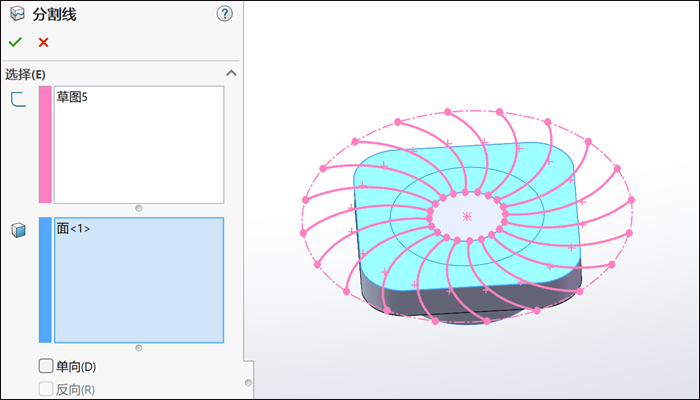Click the panel splitter handle at right edge
Screen dimensions: 700x400
[248, 381]
